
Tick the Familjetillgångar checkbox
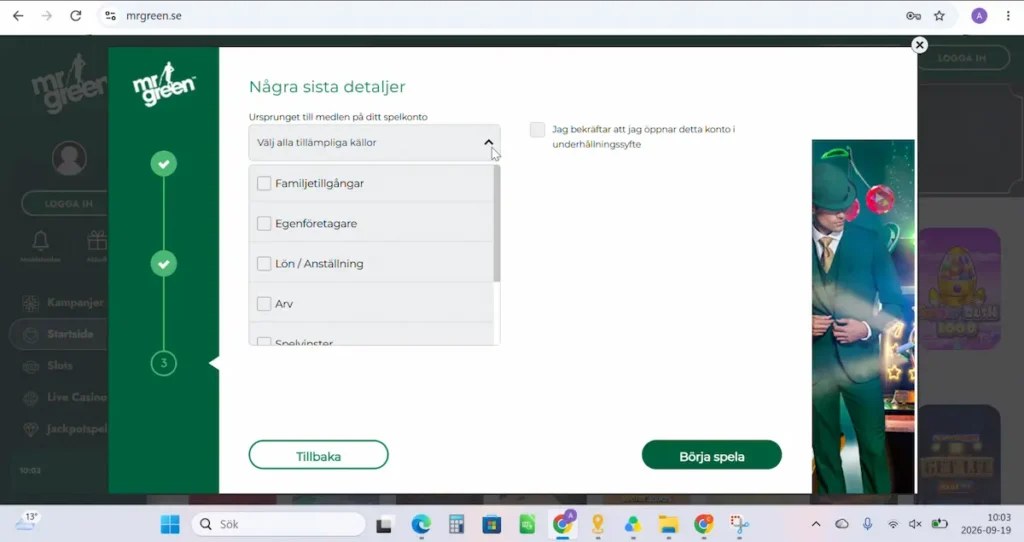tap(264, 183)
